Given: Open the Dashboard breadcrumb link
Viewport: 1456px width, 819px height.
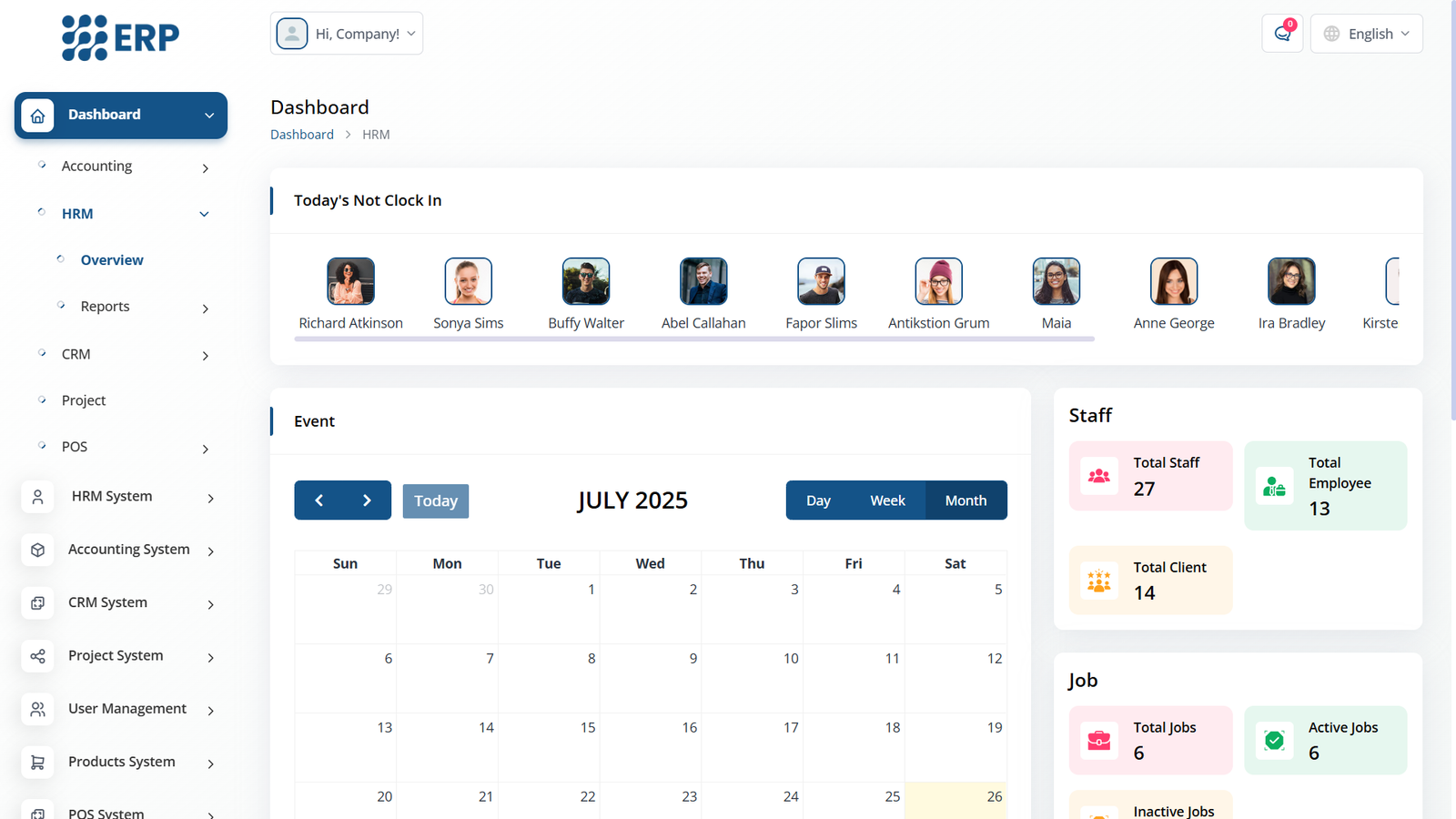Looking at the screenshot, I should (302, 135).
